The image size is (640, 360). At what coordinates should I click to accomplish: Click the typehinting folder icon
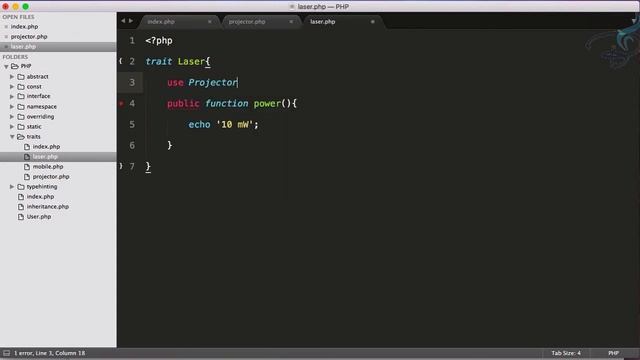(x=21, y=187)
